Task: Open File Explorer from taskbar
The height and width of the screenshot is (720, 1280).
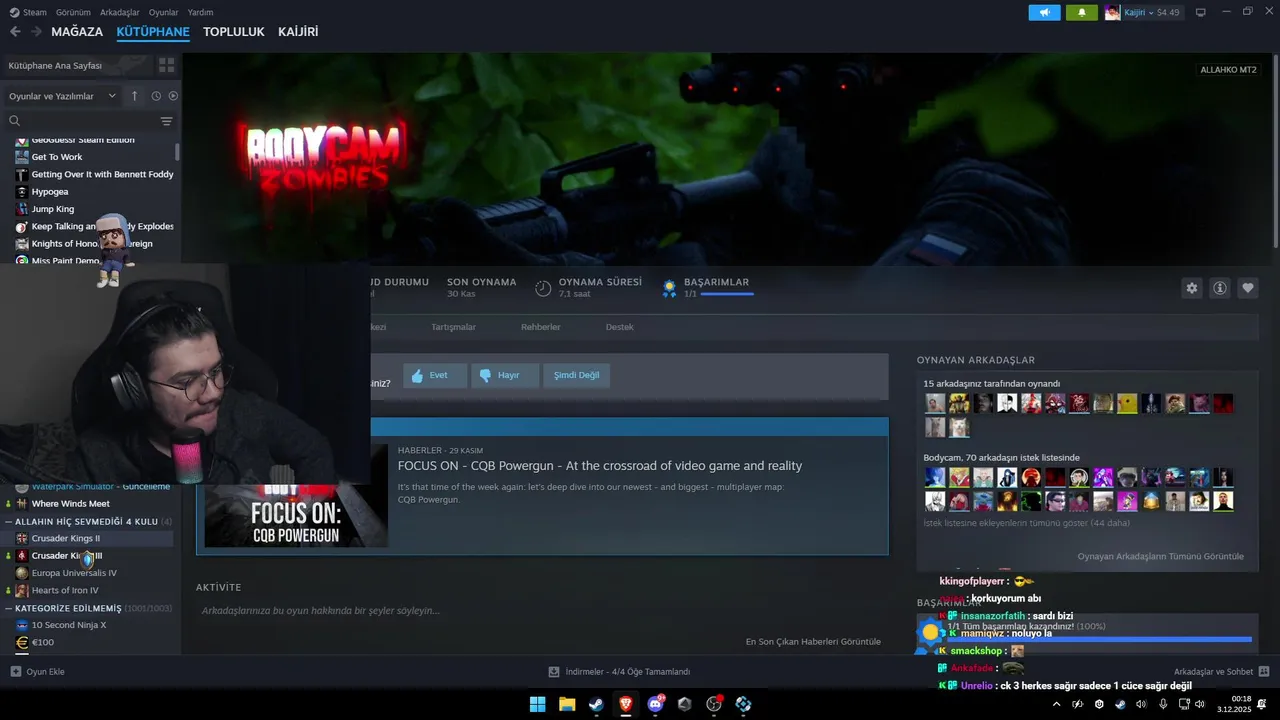Action: (x=567, y=704)
